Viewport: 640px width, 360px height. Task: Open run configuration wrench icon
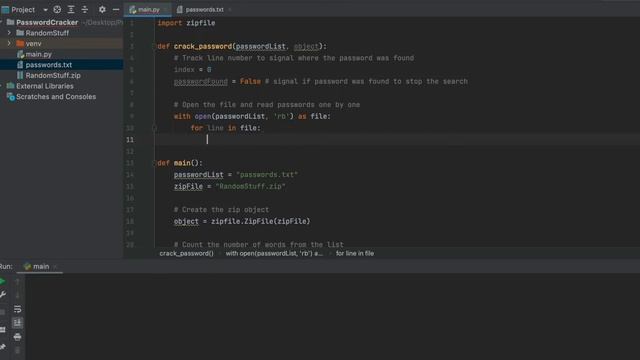click(3, 294)
